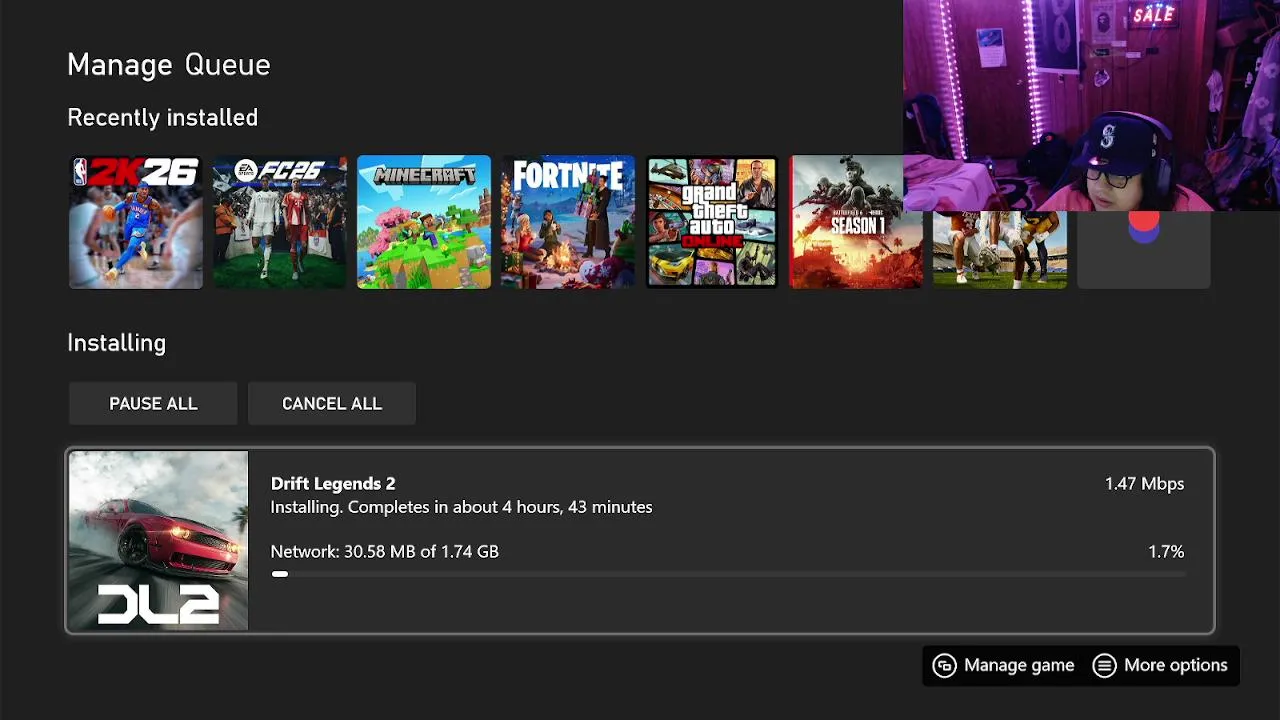
Task: Click the Installing section heading
Action: [117, 343]
